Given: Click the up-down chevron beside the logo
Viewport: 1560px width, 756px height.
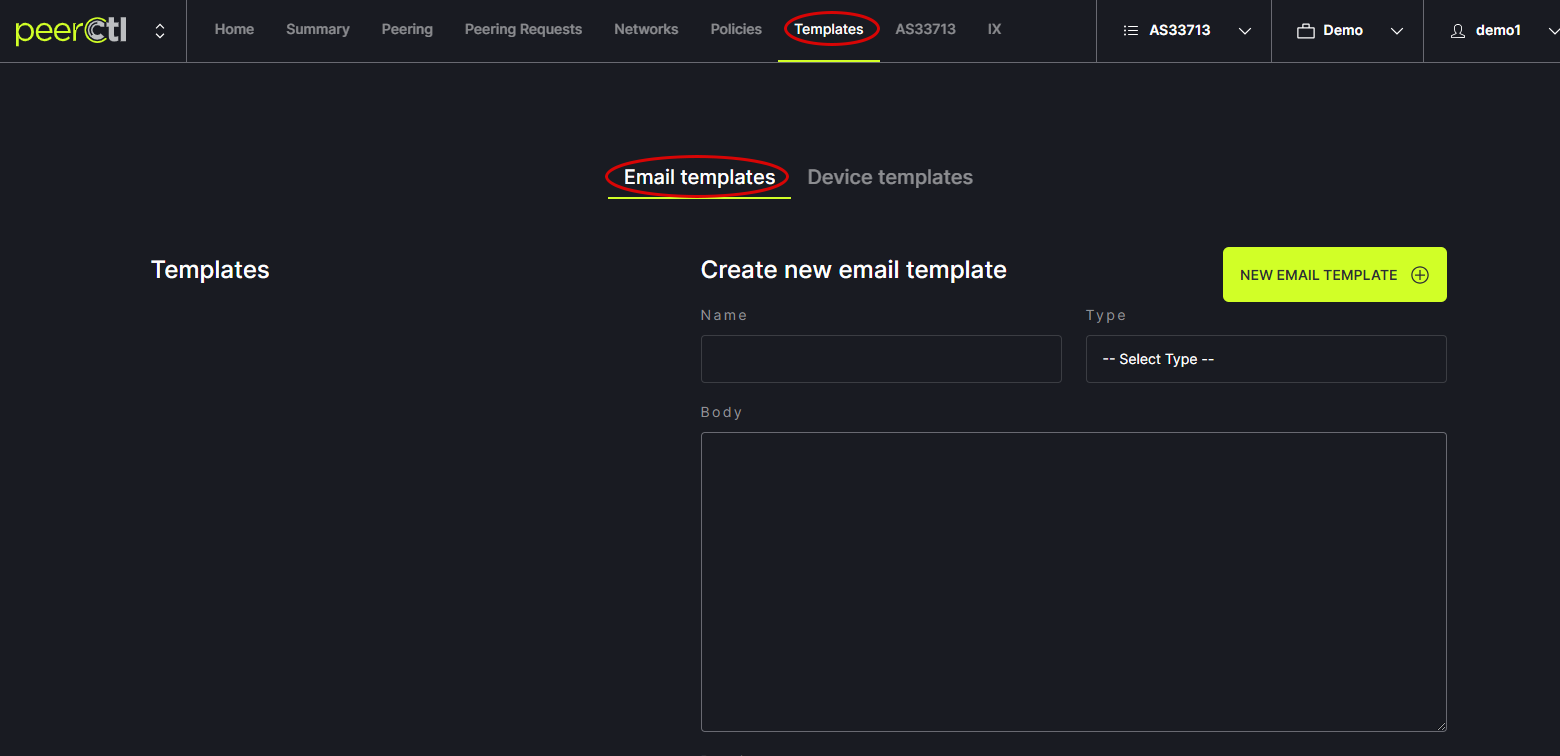Looking at the screenshot, I should click(x=160, y=31).
